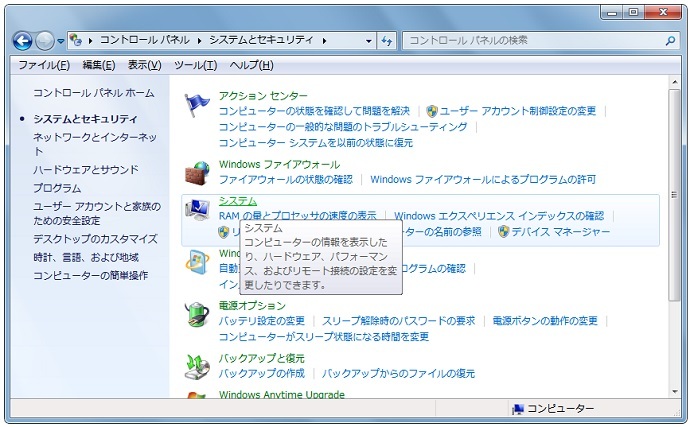
Task: Click バックアップの作成 link
Action: click(x=261, y=373)
